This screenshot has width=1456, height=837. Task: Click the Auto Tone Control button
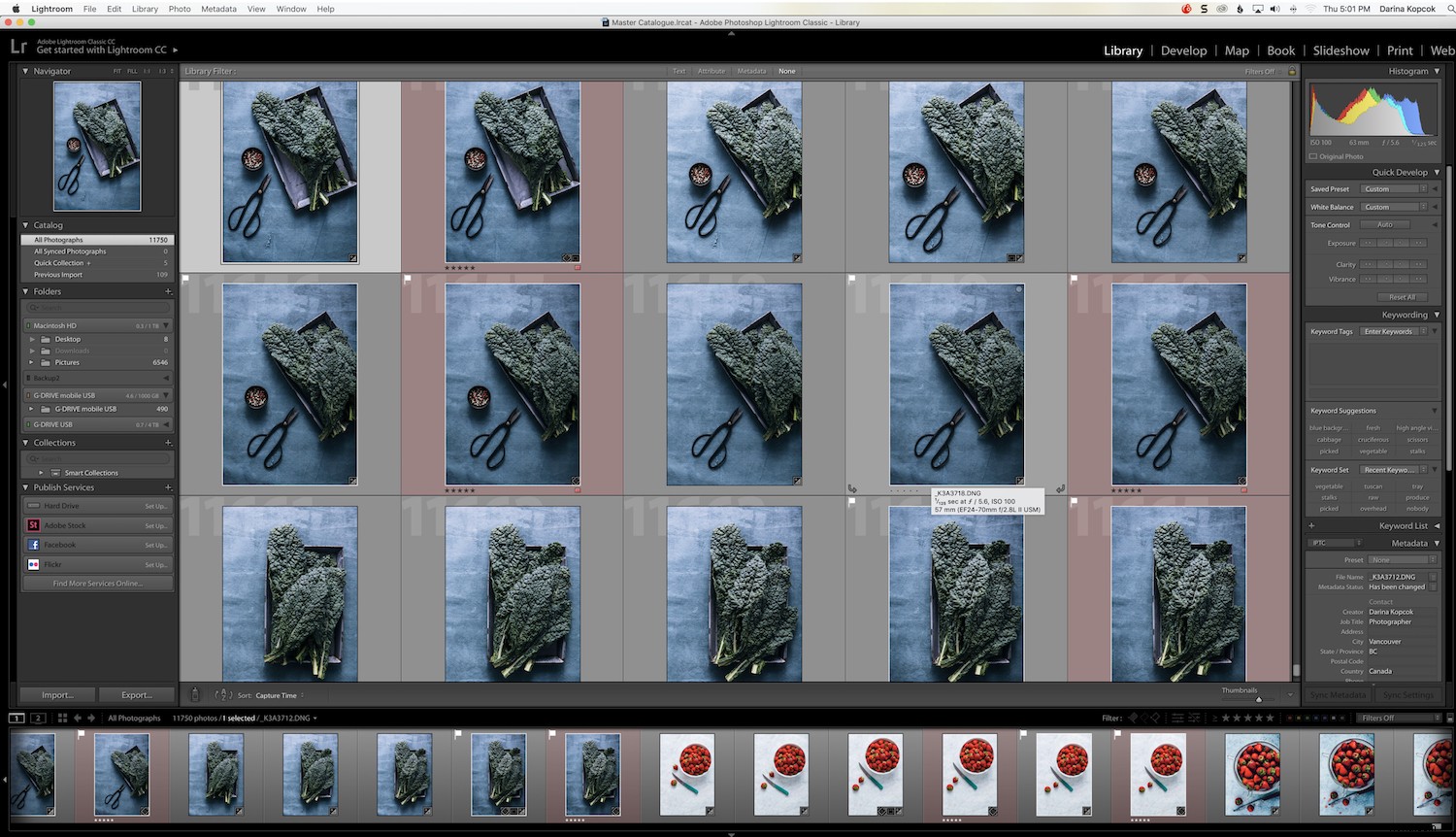pyautogui.click(x=1386, y=224)
